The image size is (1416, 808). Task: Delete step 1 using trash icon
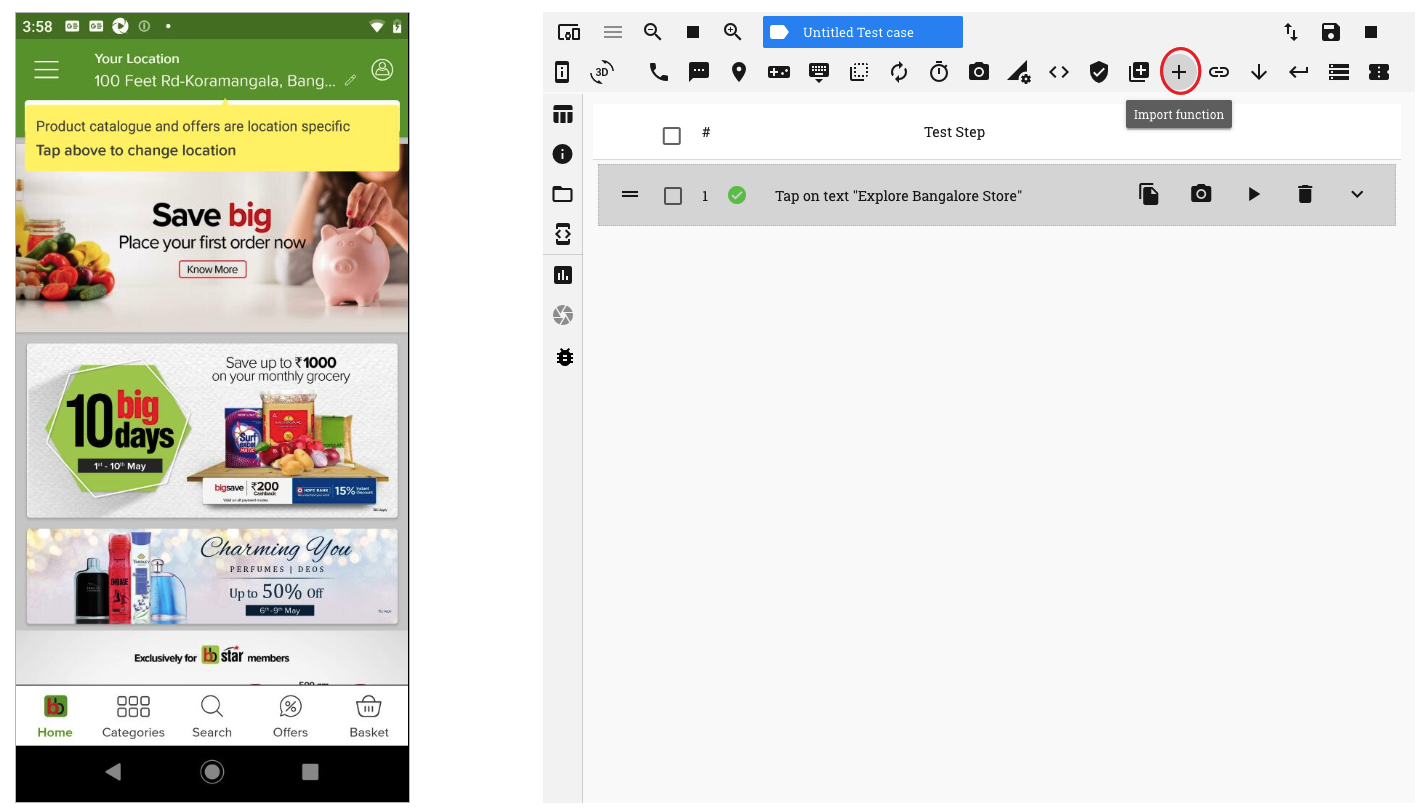1305,194
